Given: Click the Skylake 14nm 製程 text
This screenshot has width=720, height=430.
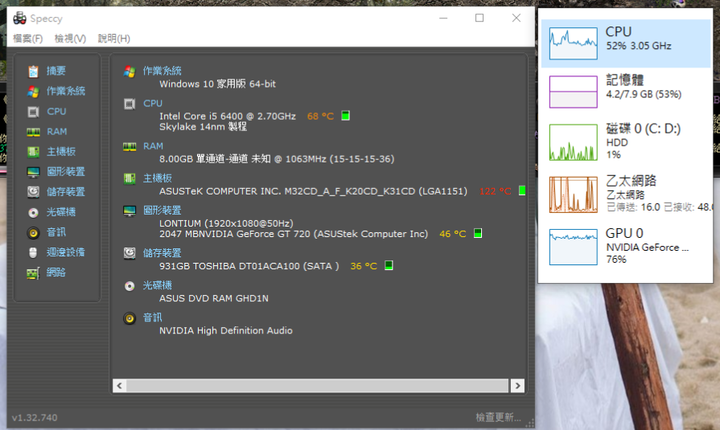Looking at the screenshot, I should coord(203,127).
